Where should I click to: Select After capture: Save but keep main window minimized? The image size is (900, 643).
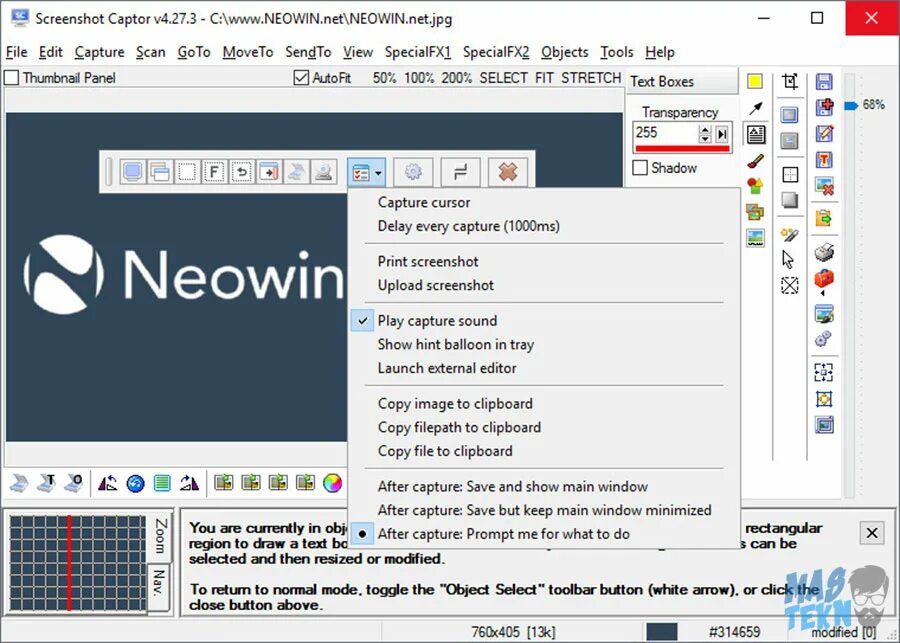pyautogui.click(x=544, y=510)
